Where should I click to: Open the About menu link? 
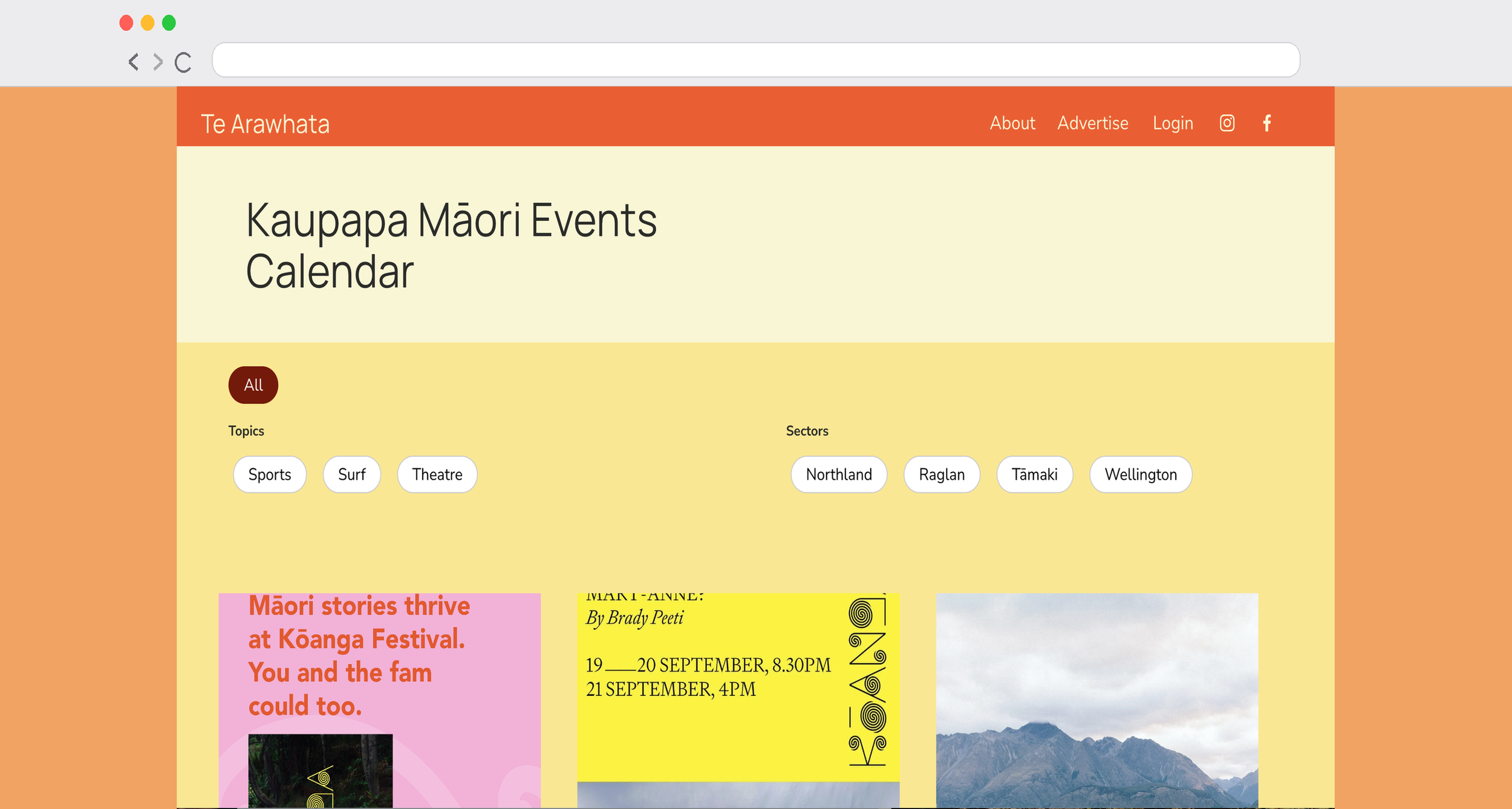(x=1012, y=123)
